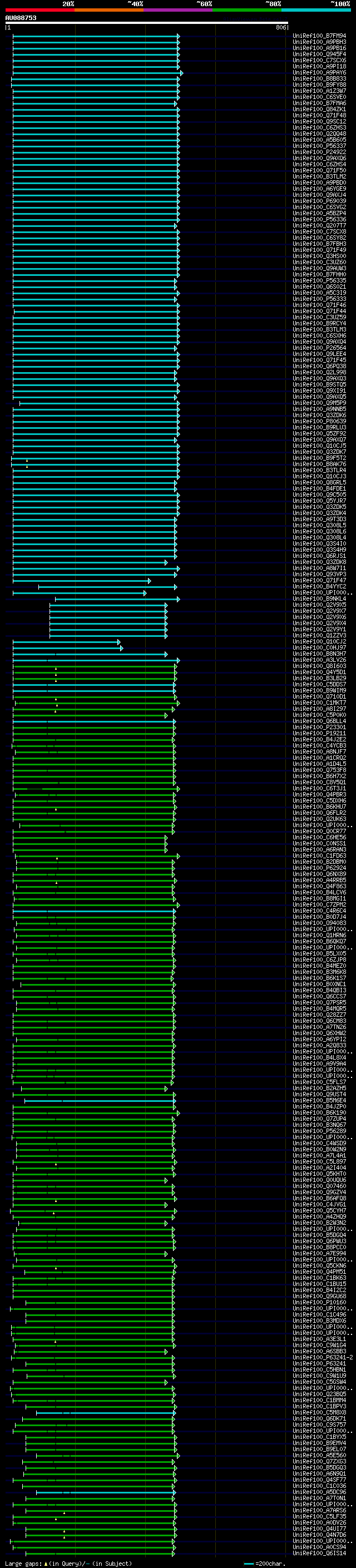Click hit label UniRef100_P19211
The image size is (356, 1568).
(x=319, y=733)
